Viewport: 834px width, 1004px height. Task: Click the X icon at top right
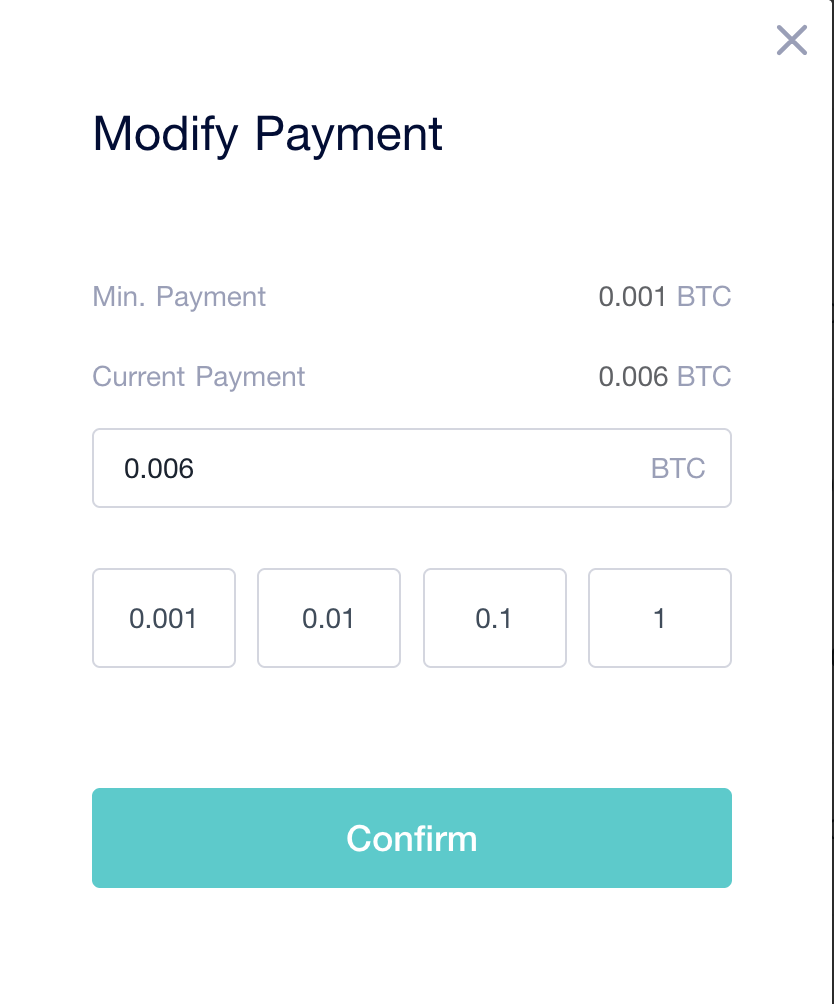(x=792, y=40)
